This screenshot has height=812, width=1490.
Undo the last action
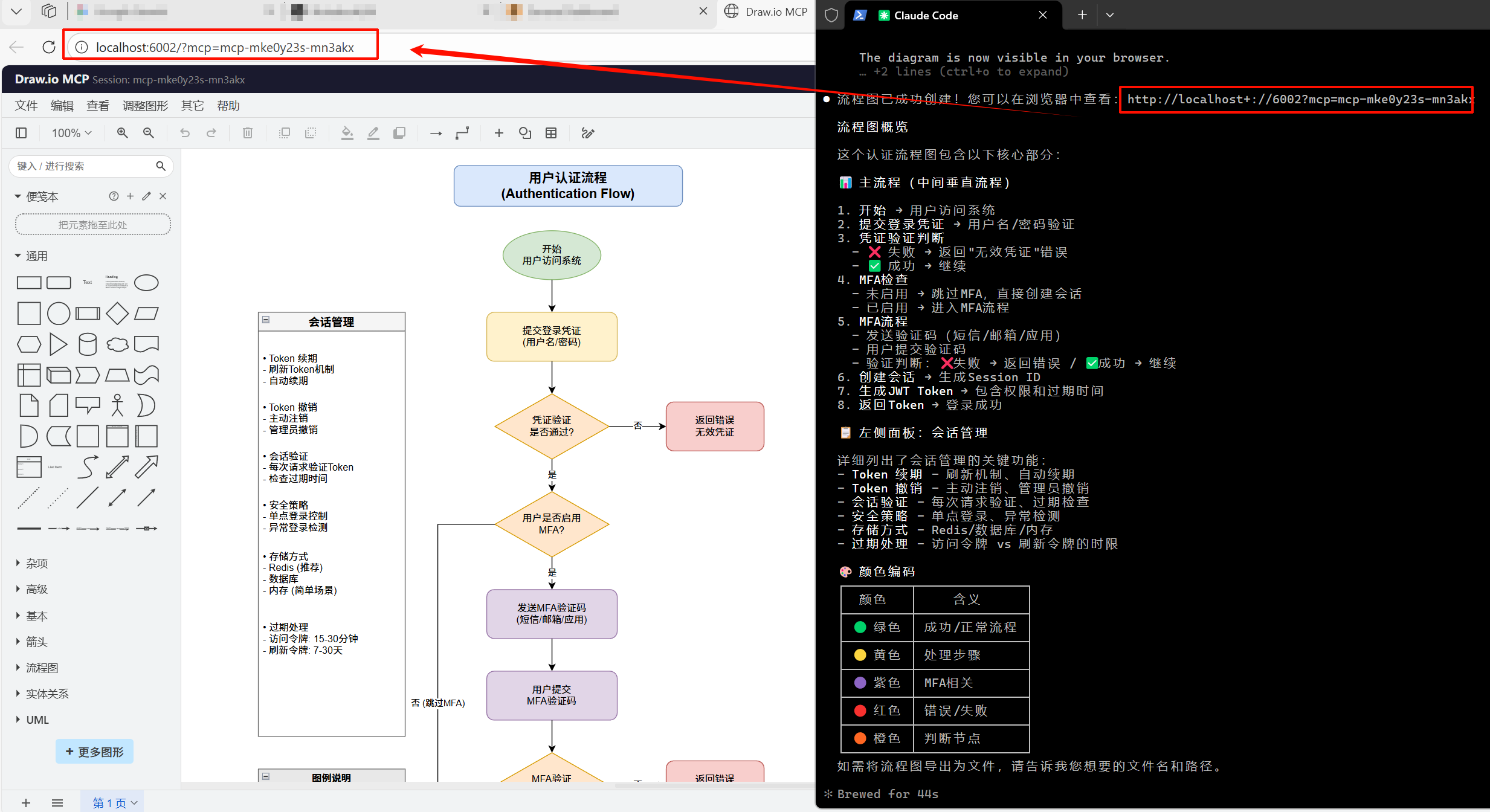[x=184, y=133]
